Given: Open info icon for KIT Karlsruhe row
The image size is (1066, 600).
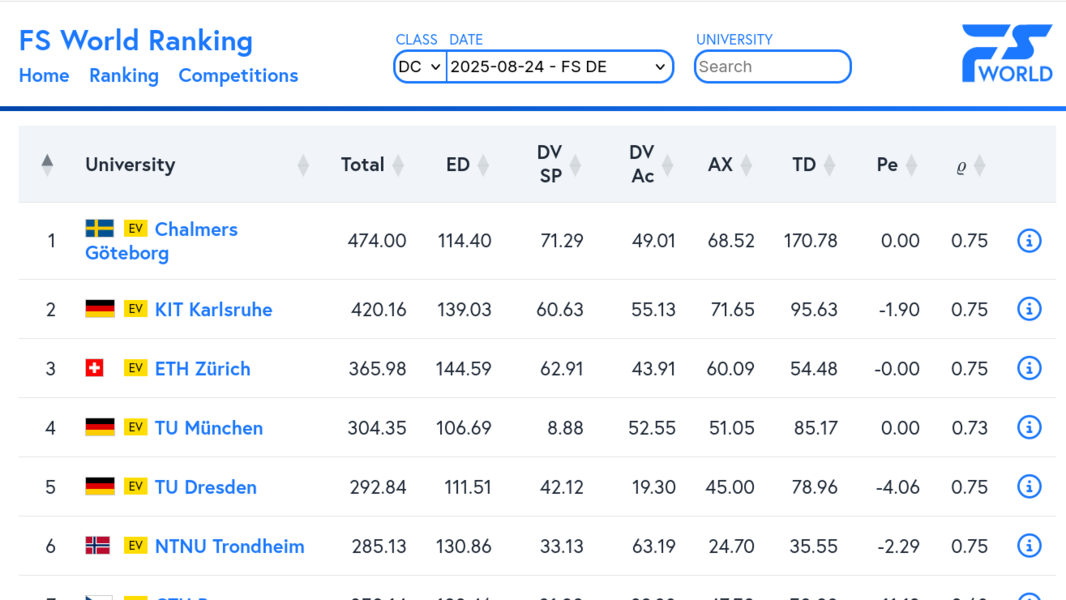Looking at the screenshot, I should [1029, 309].
